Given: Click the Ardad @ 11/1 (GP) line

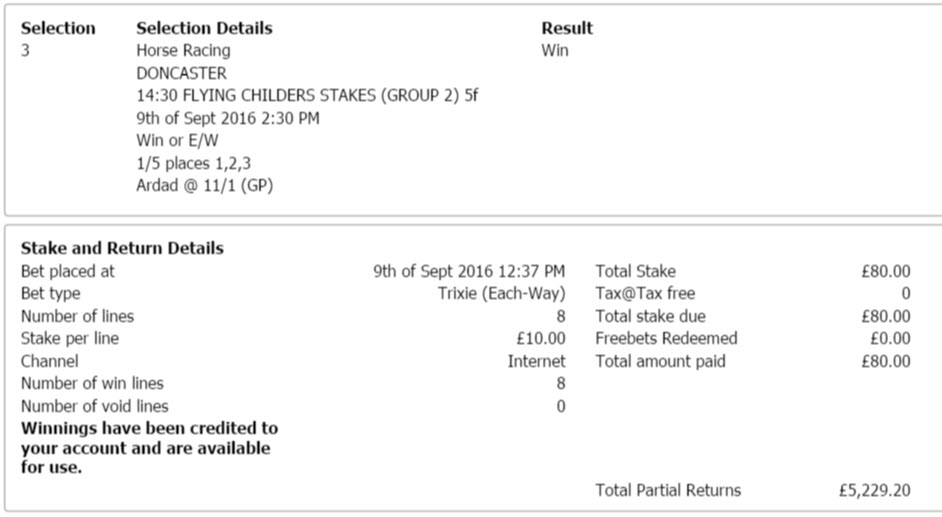Looking at the screenshot, I should tap(205, 186).
